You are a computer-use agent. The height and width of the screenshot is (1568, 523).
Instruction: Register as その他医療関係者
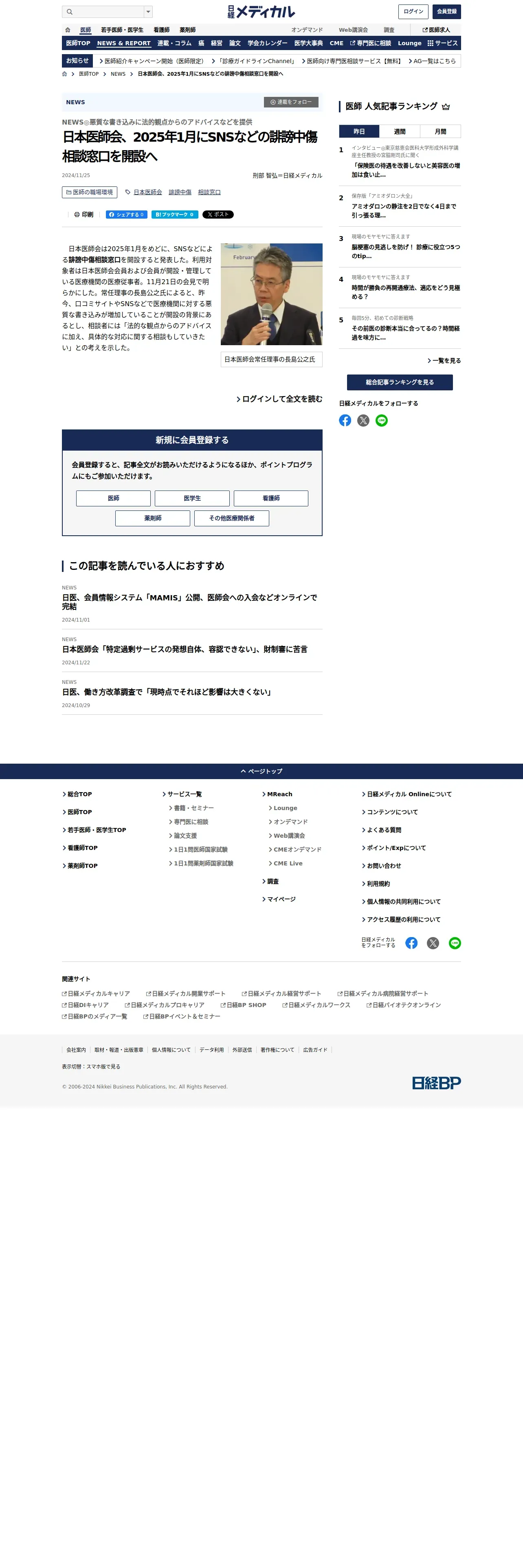pyautogui.click(x=231, y=519)
